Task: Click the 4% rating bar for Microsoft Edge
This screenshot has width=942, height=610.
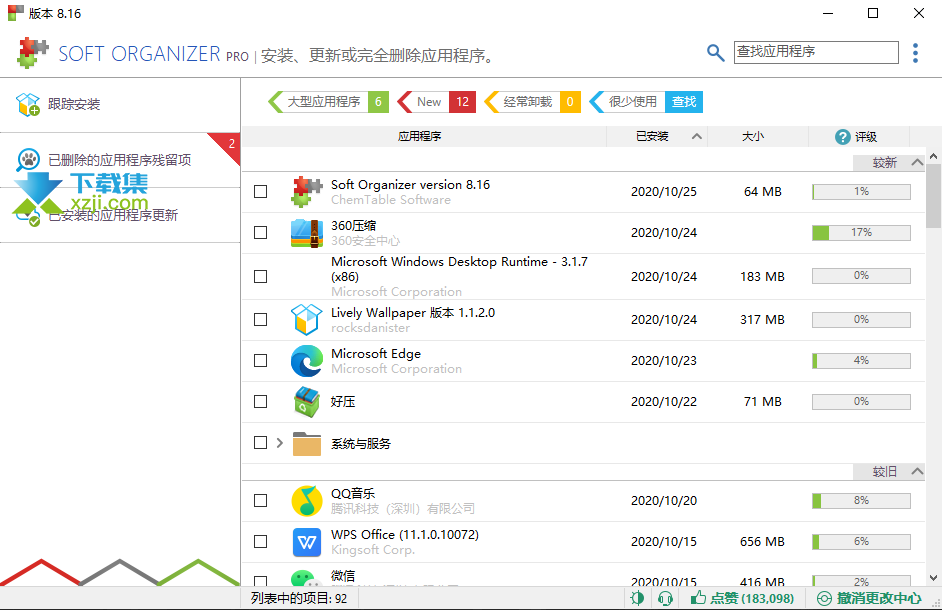Action: [861, 361]
